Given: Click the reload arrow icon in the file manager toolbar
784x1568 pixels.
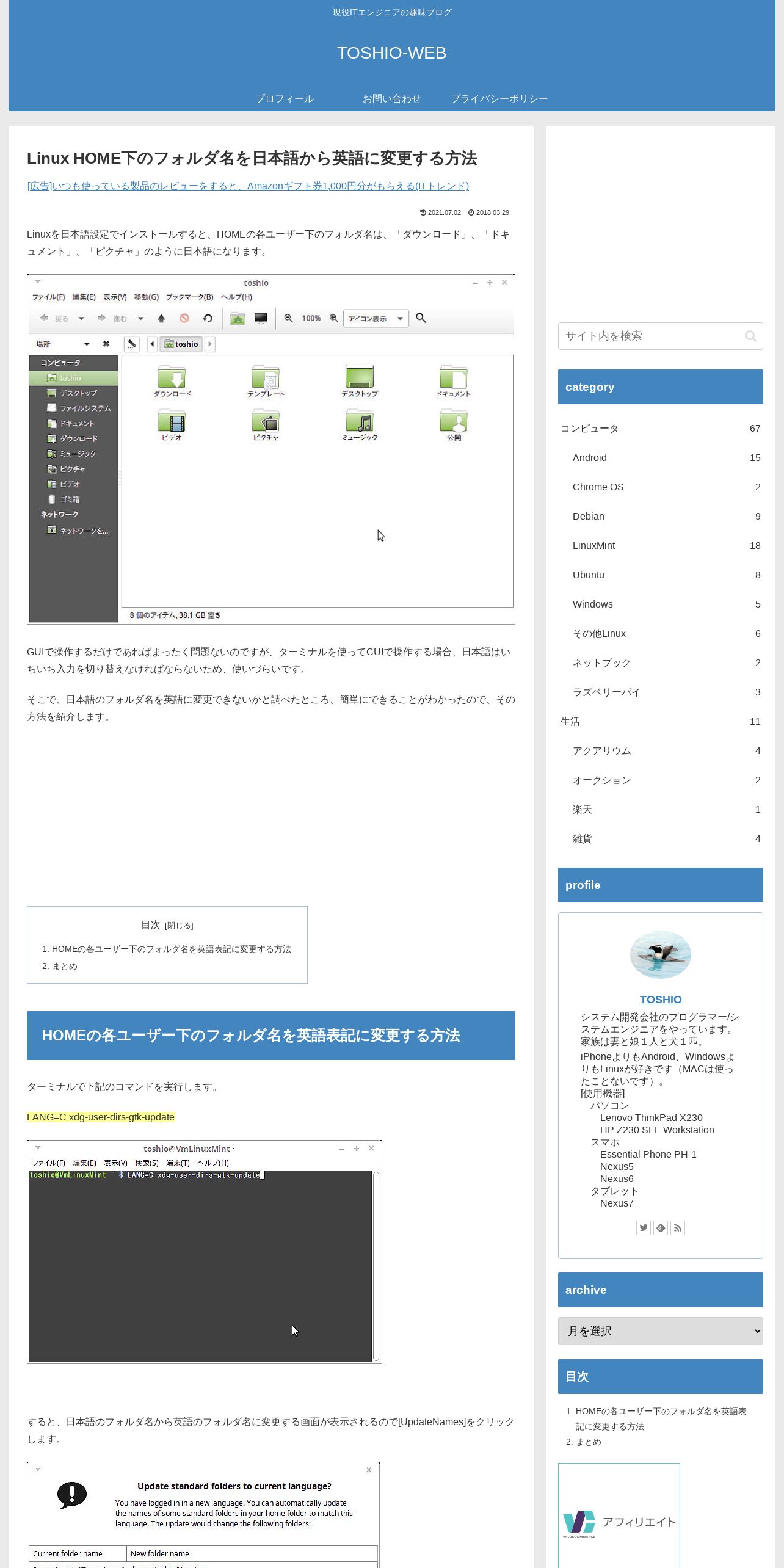Looking at the screenshot, I should [x=208, y=318].
